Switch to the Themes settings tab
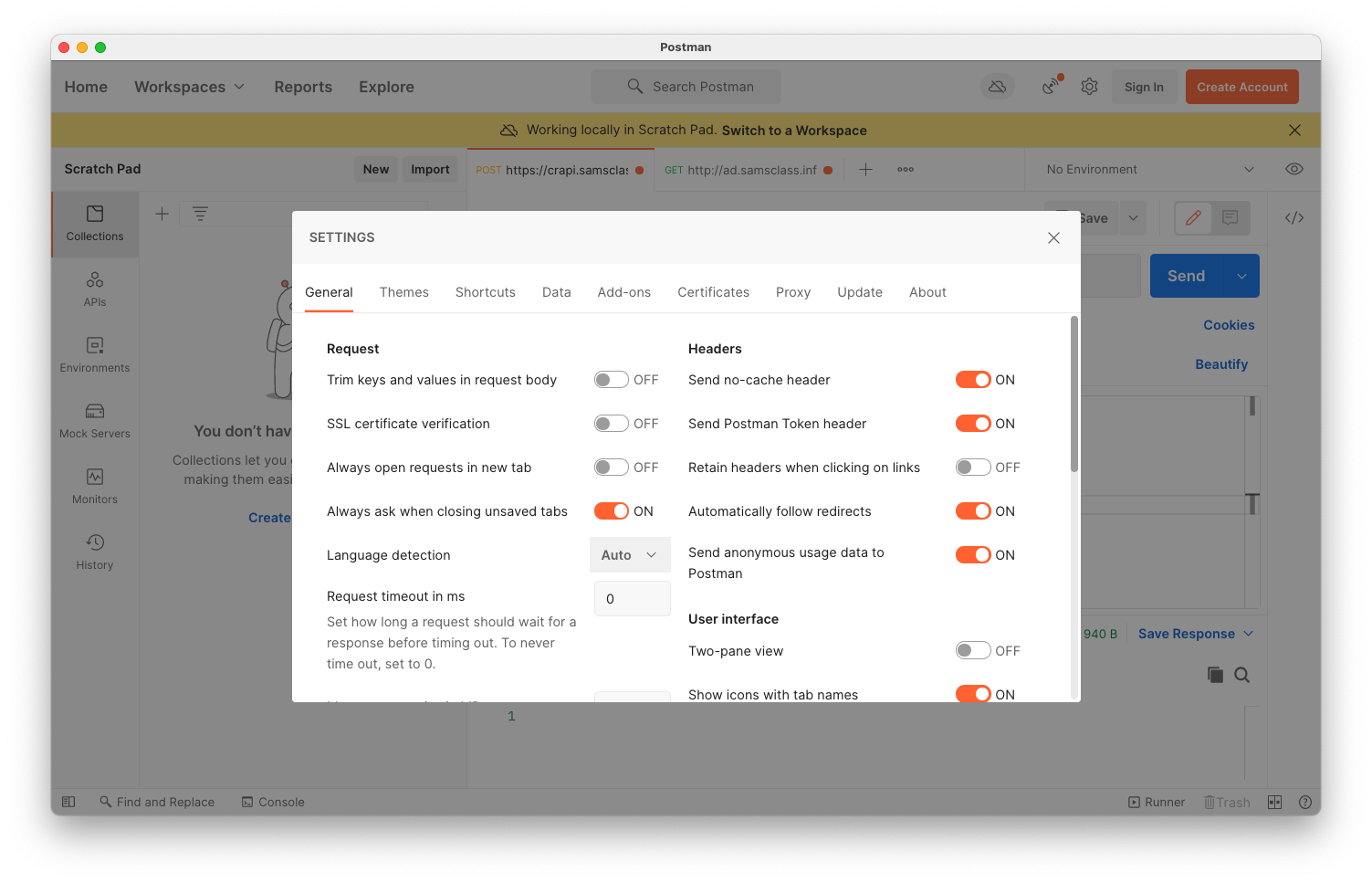 pos(404,292)
